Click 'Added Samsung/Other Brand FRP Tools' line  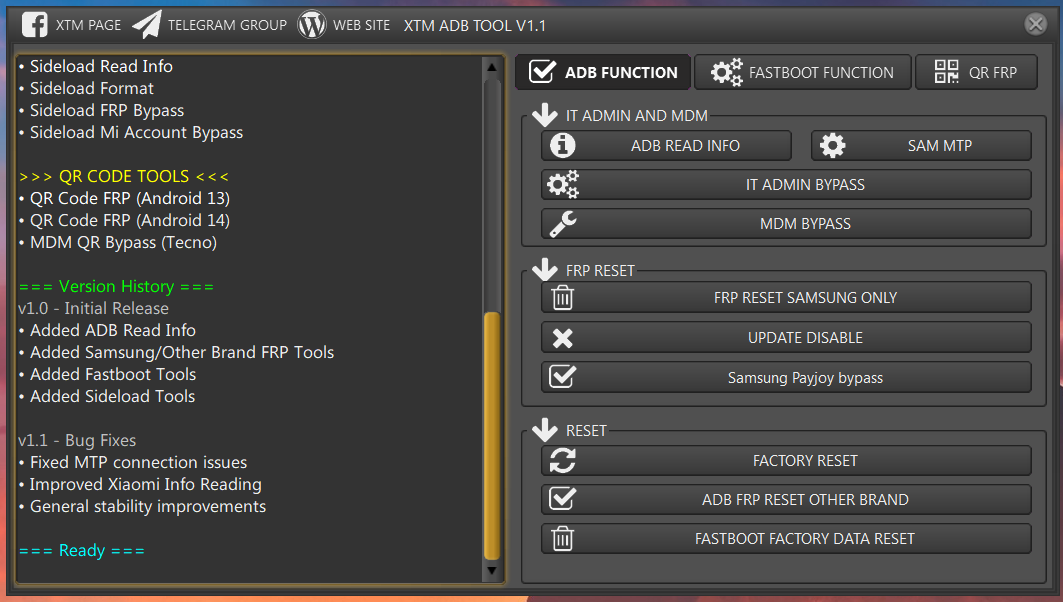pos(182,353)
